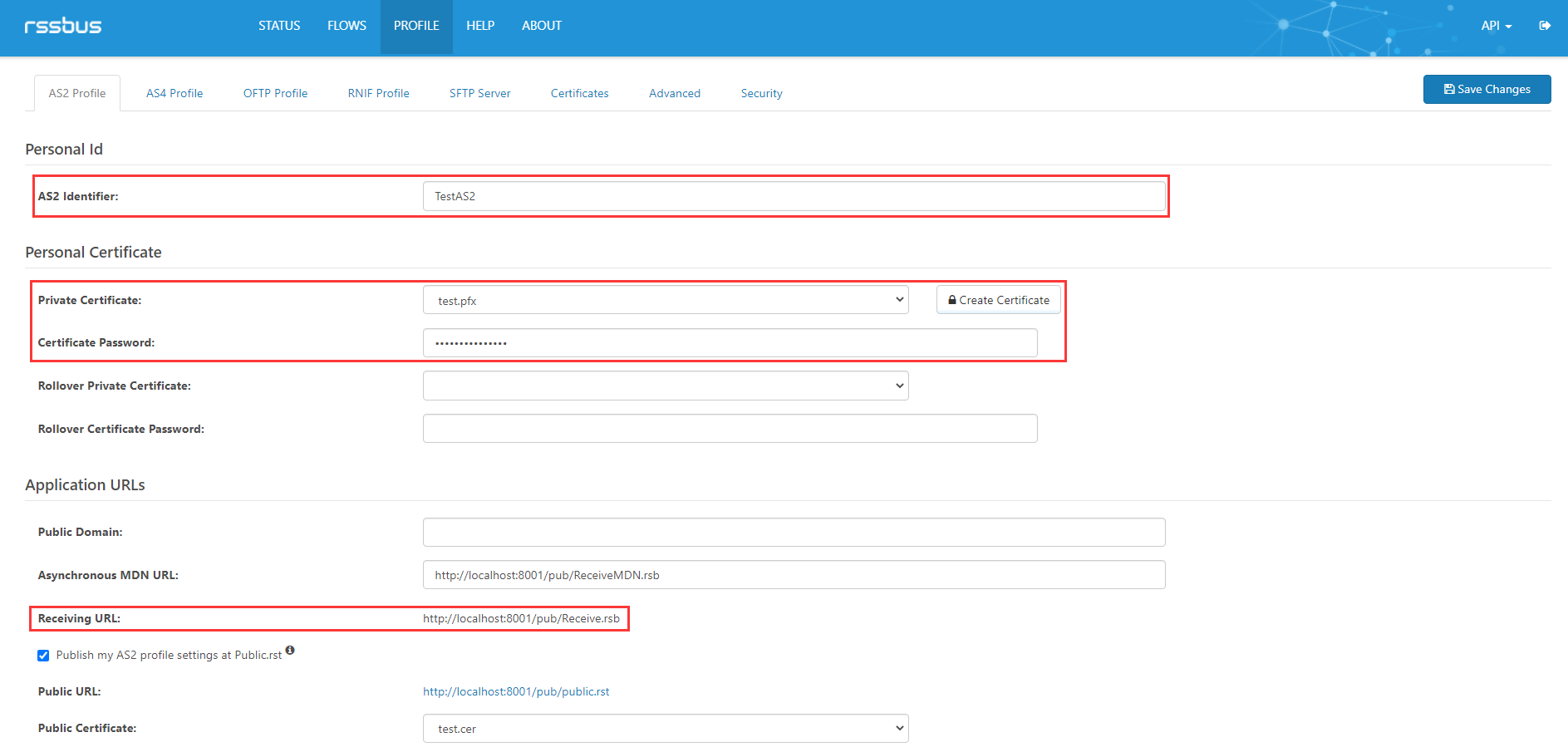The width and height of the screenshot is (1568, 747).
Task: Click the logout icon in header
Action: pyautogui.click(x=1544, y=26)
